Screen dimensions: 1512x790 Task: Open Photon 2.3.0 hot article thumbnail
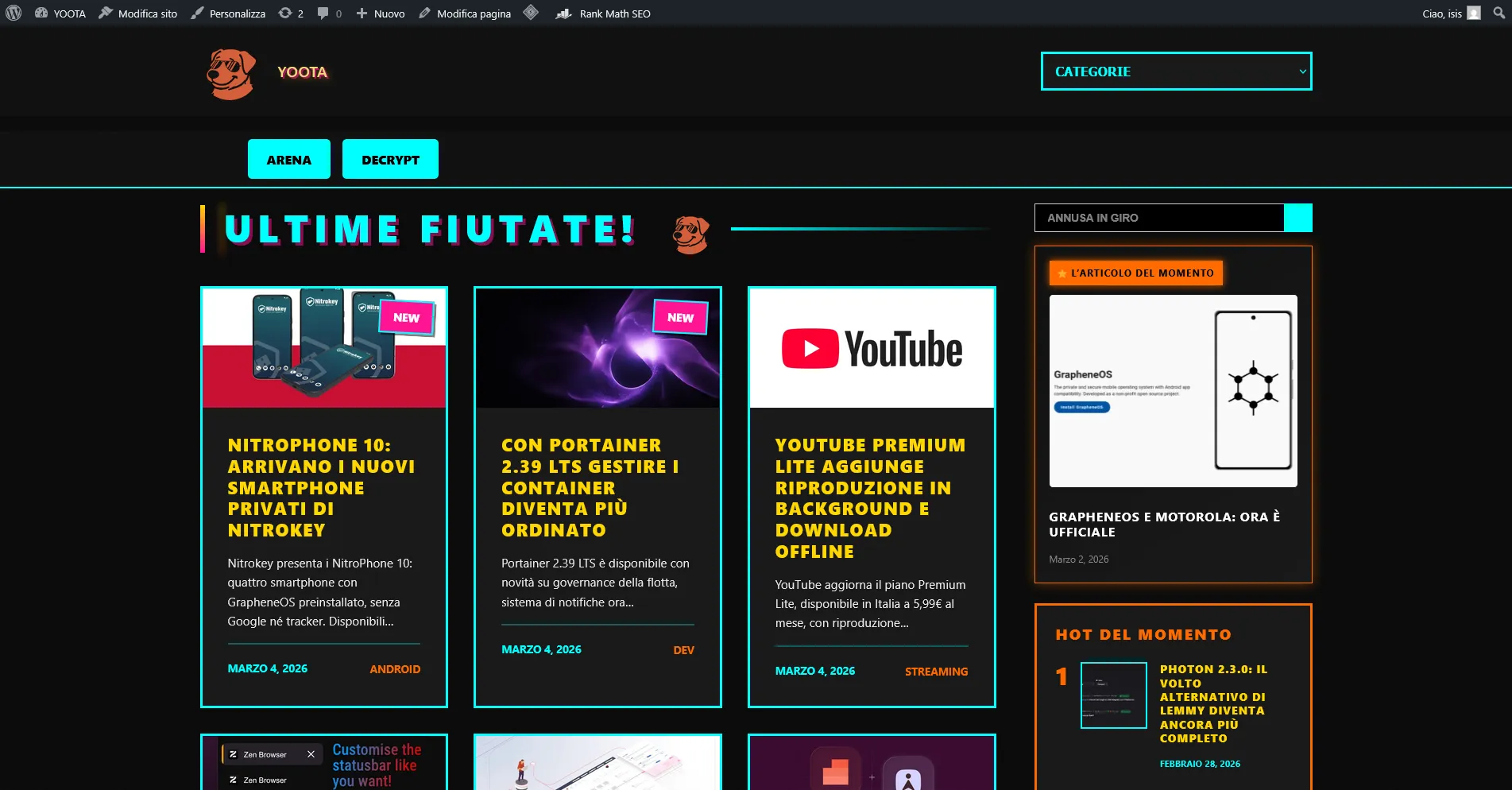pos(1114,695)
